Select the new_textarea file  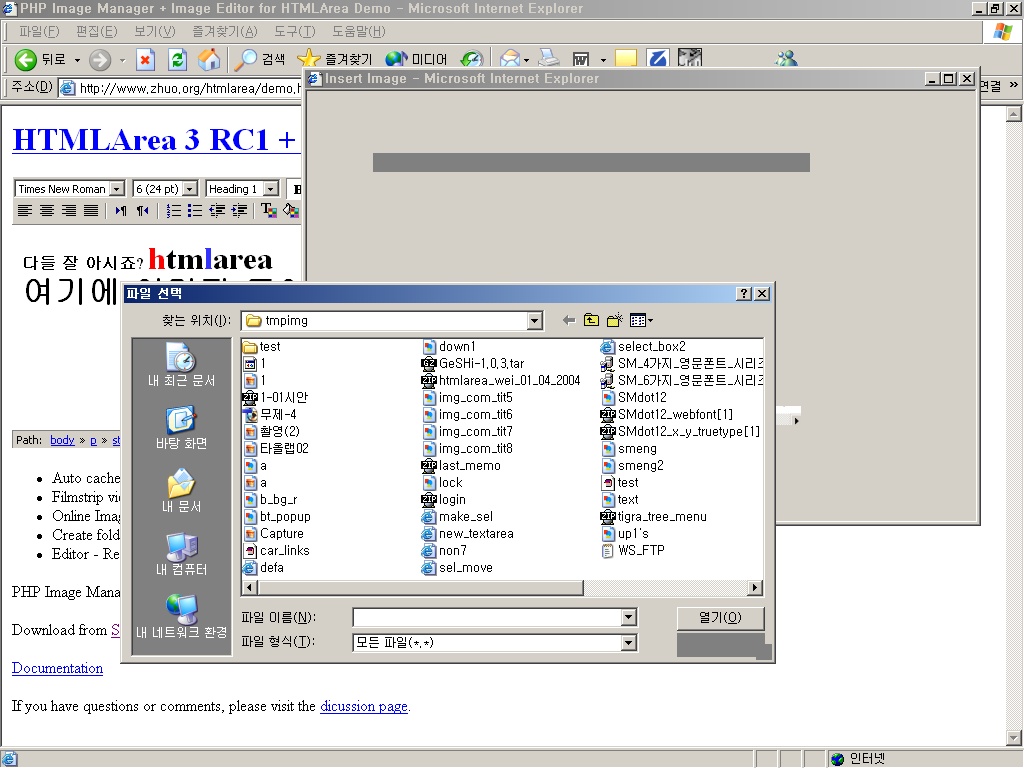[x=468, y=533]
